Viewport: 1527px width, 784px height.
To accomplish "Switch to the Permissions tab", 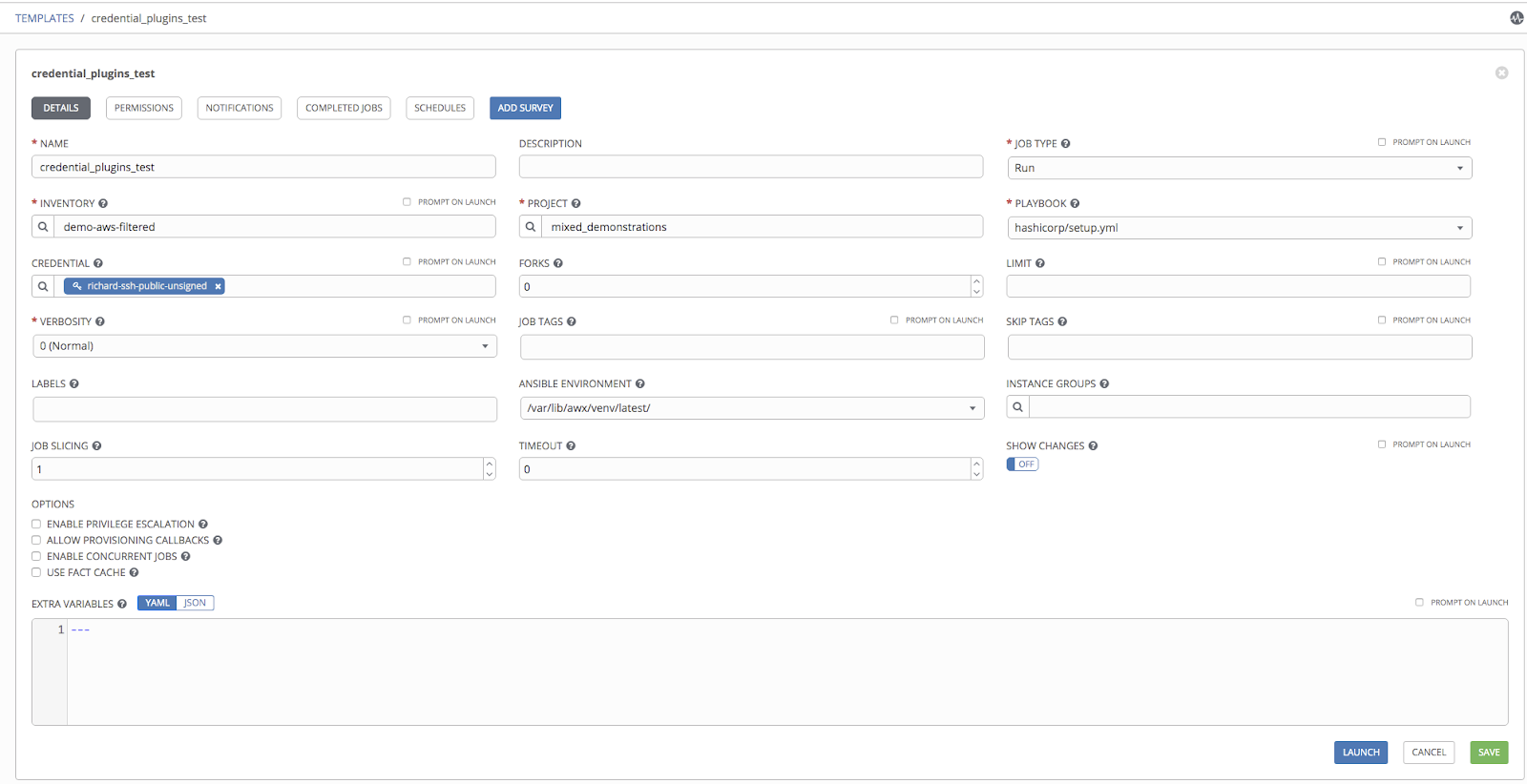I will click(144, 108).
